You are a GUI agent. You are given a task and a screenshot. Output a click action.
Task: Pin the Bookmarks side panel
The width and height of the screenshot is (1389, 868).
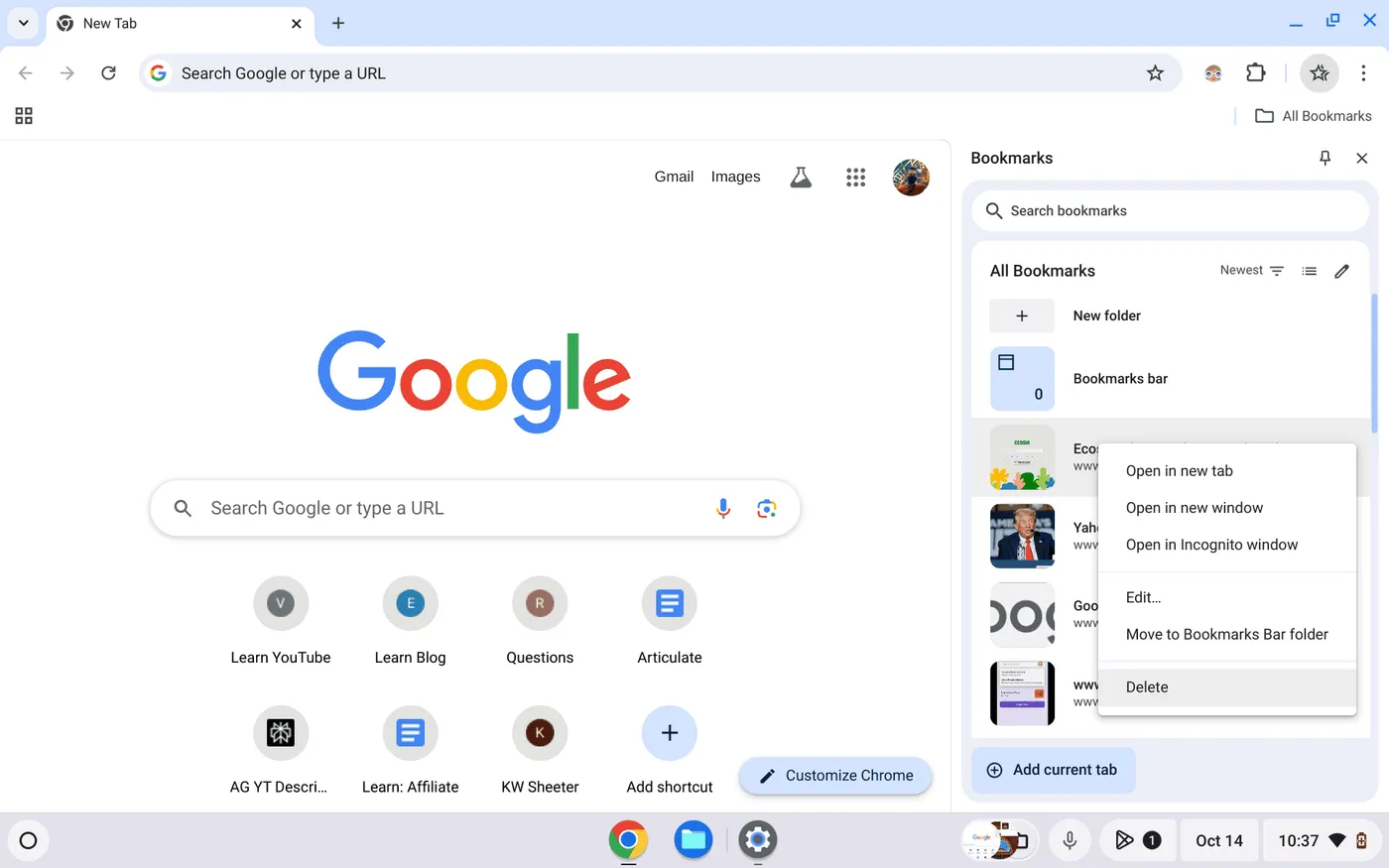[x=1325, y=158]
